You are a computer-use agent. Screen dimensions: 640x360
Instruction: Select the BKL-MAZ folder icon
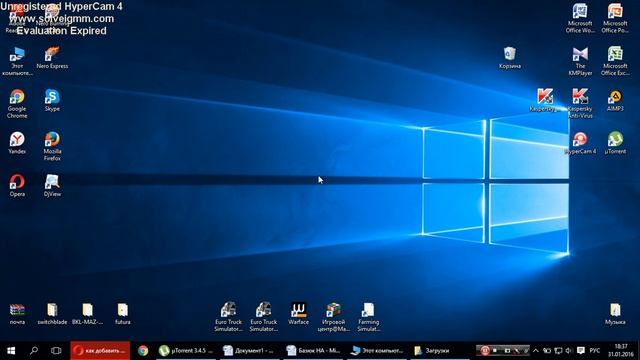click(x=87, y=314)
